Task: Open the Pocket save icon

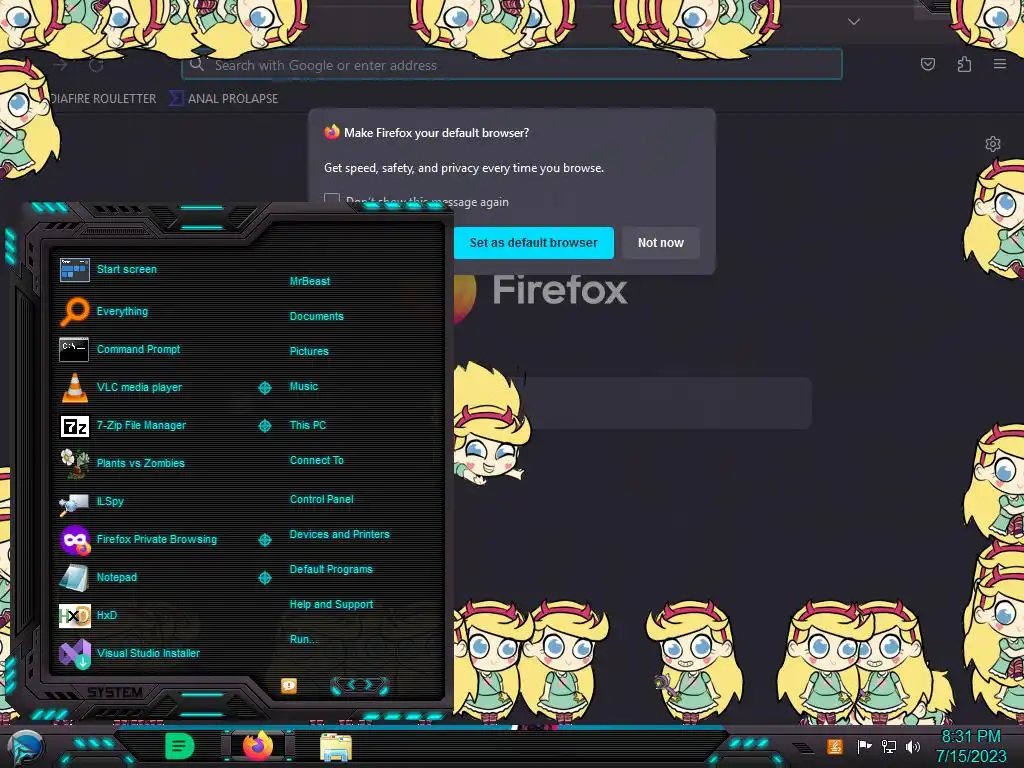Action: [x=927, y=64]
